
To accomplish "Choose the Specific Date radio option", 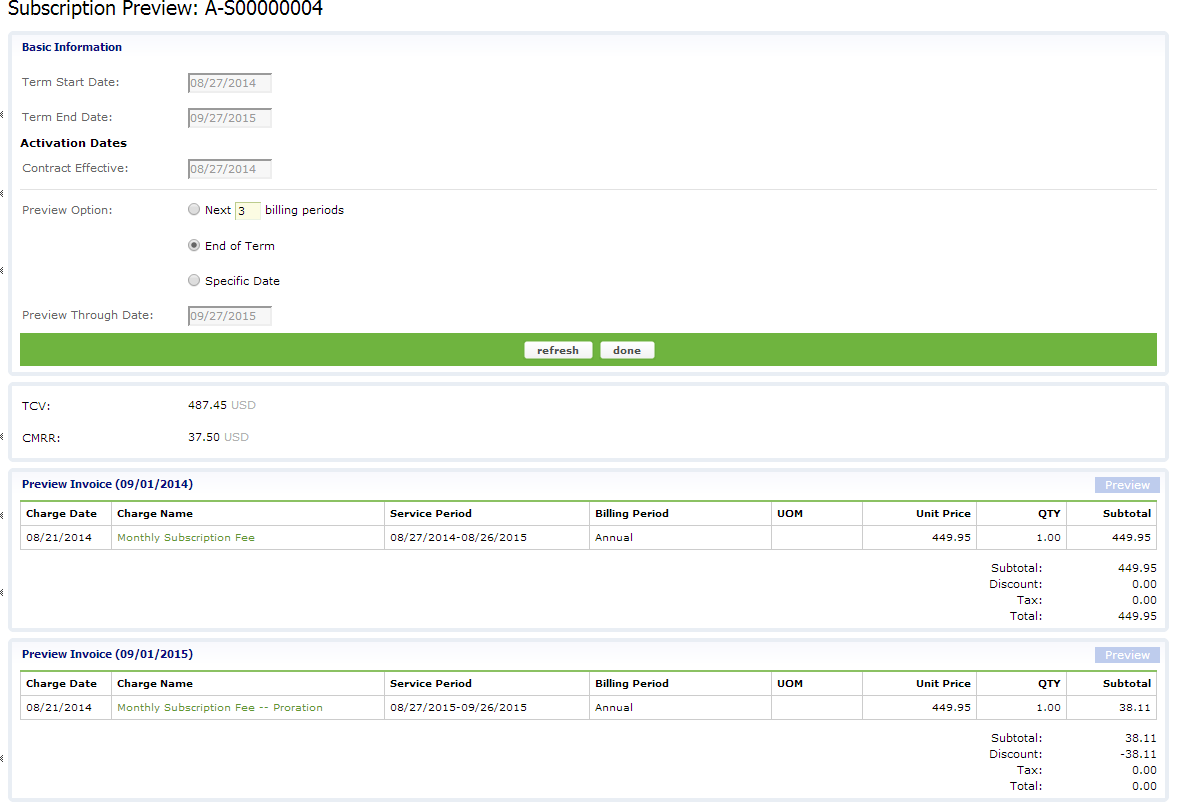I will tap(194, 280).
